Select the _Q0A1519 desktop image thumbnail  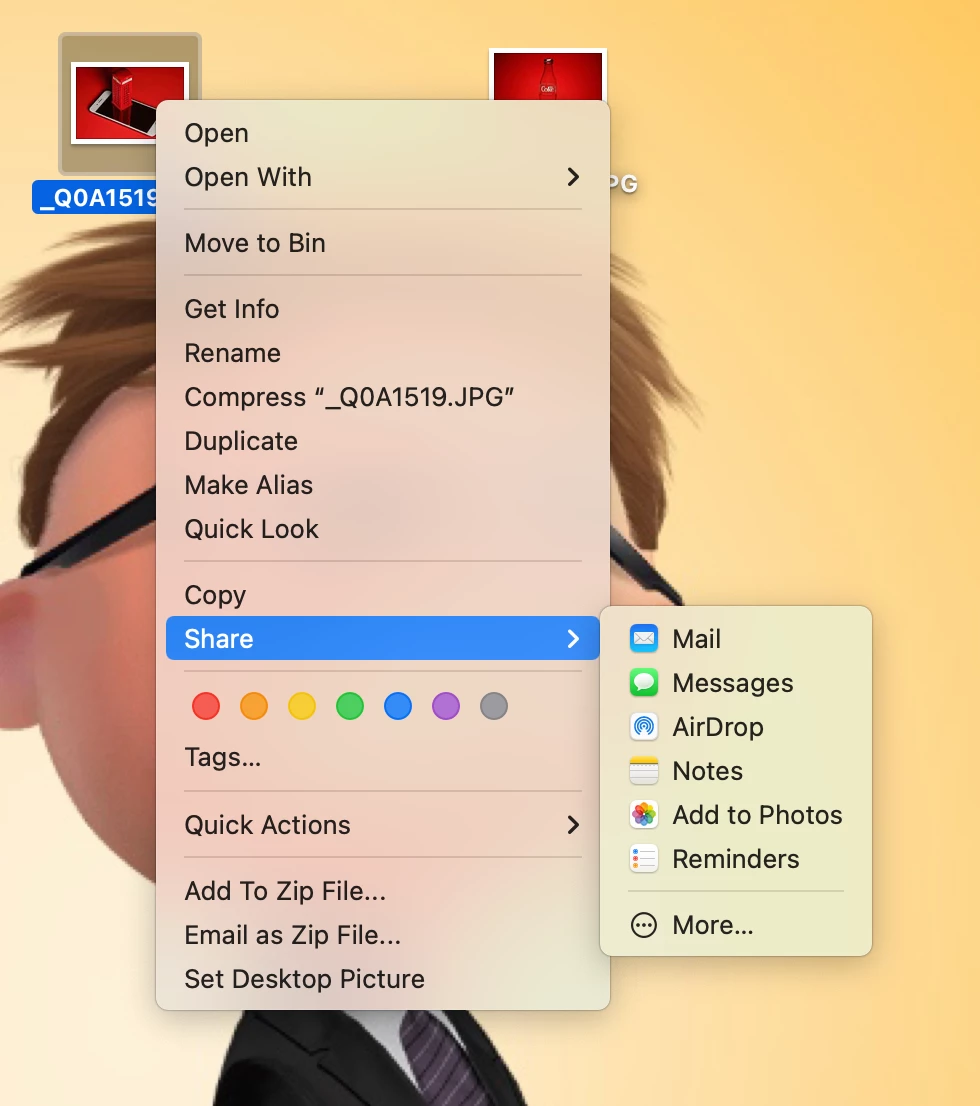click(x=114, y=103)
